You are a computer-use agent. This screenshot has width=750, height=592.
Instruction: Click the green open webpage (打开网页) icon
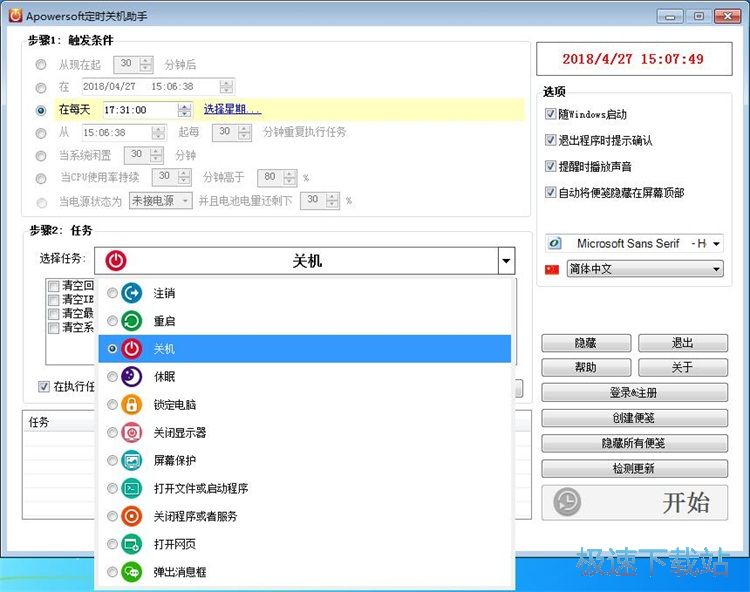pyautogui.click(x=132, y=544)
